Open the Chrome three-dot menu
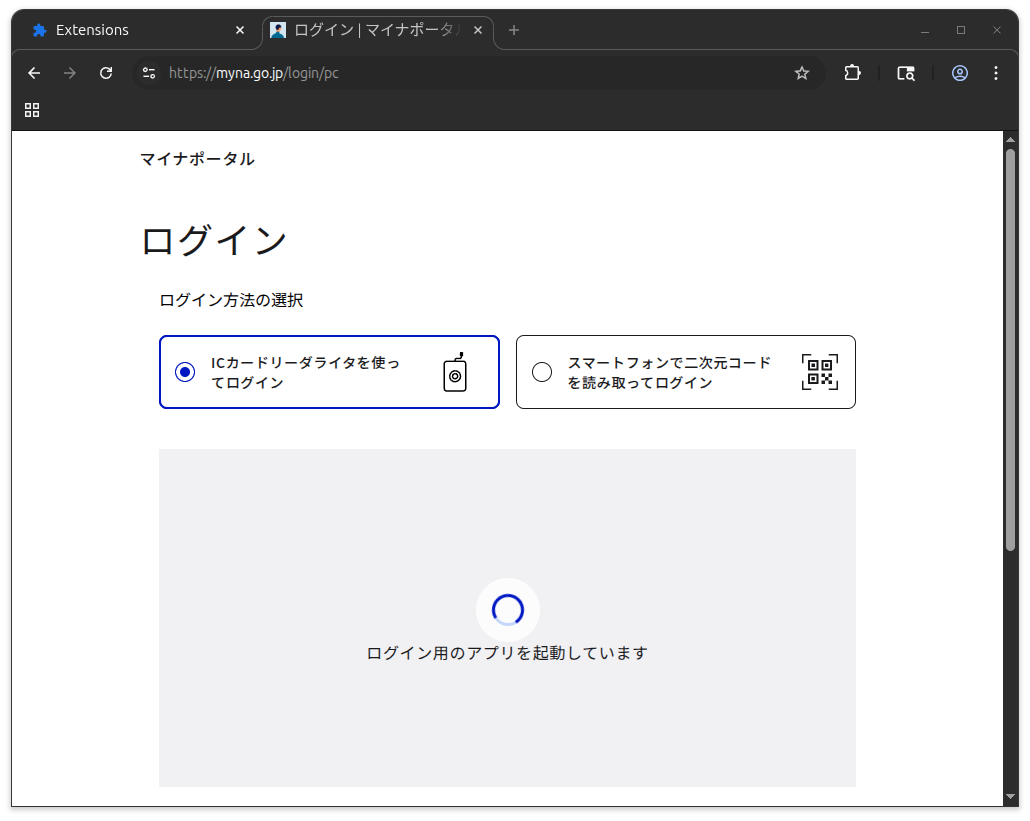This screenshot has height=821, width=1030. click(x=995, y=73)
